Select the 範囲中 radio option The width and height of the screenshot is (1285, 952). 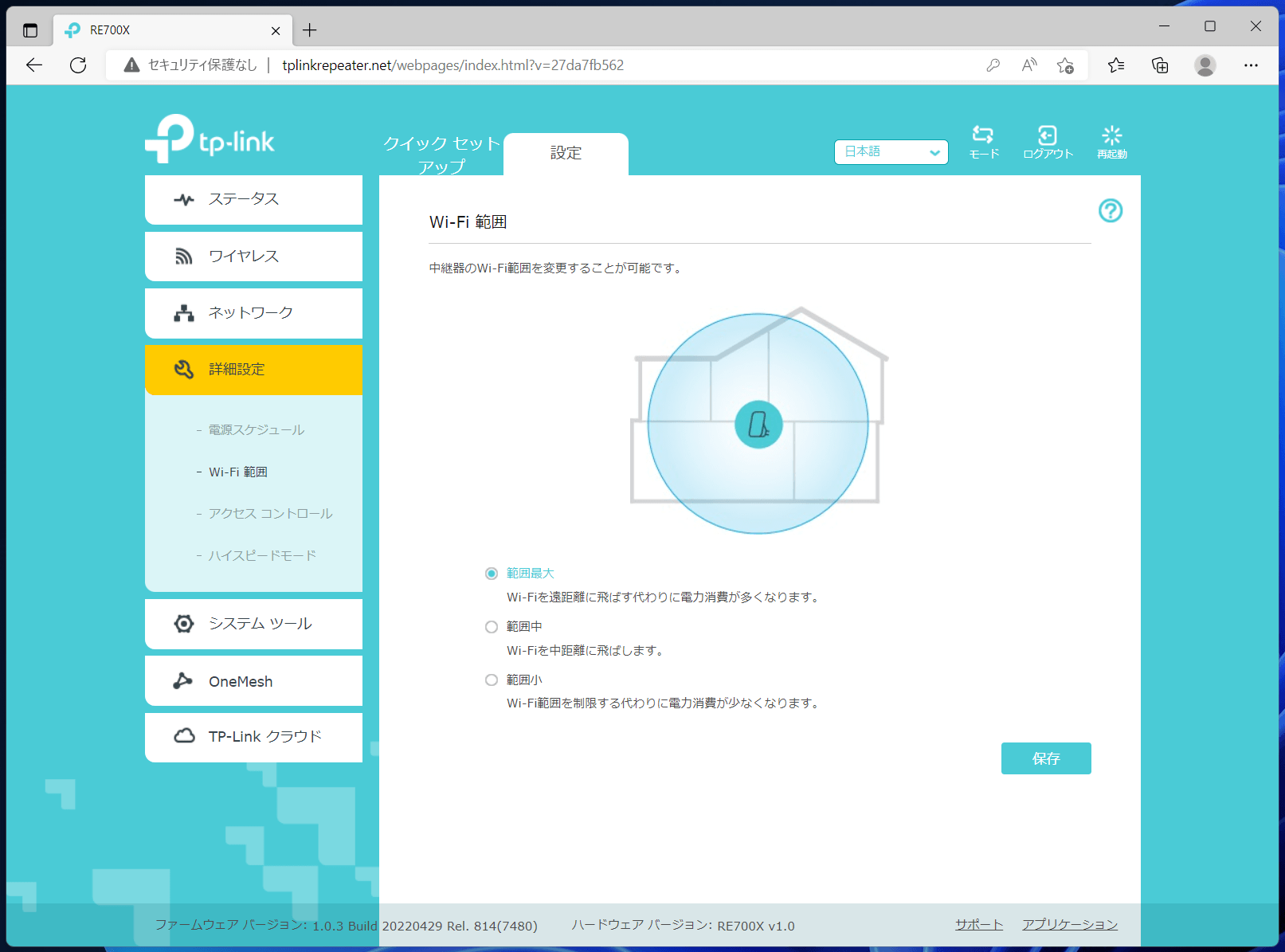492,627
